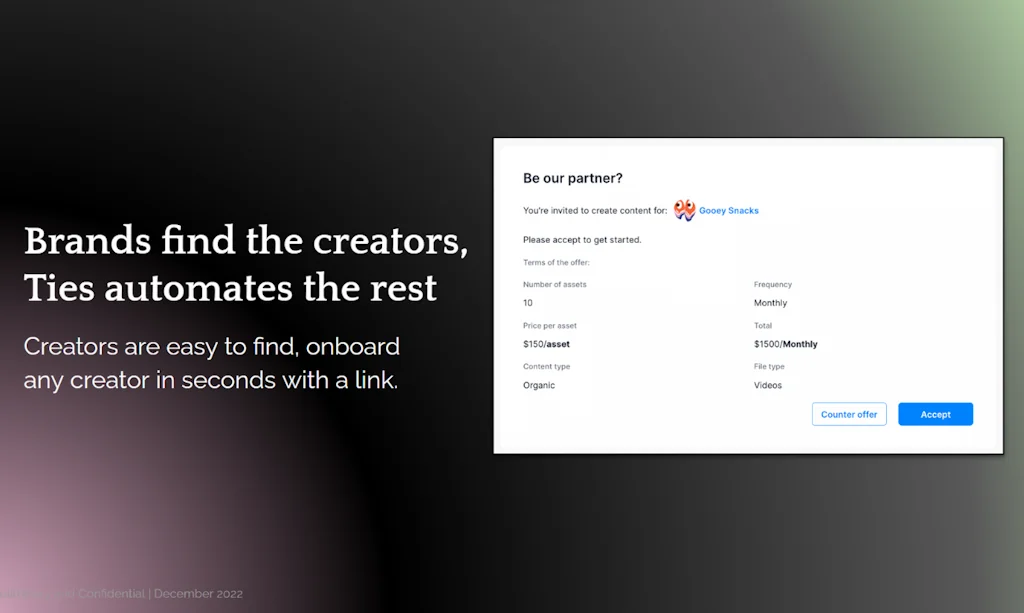
Task: Select the Price per asset value $150/asset
Action: tap(549, 343)
